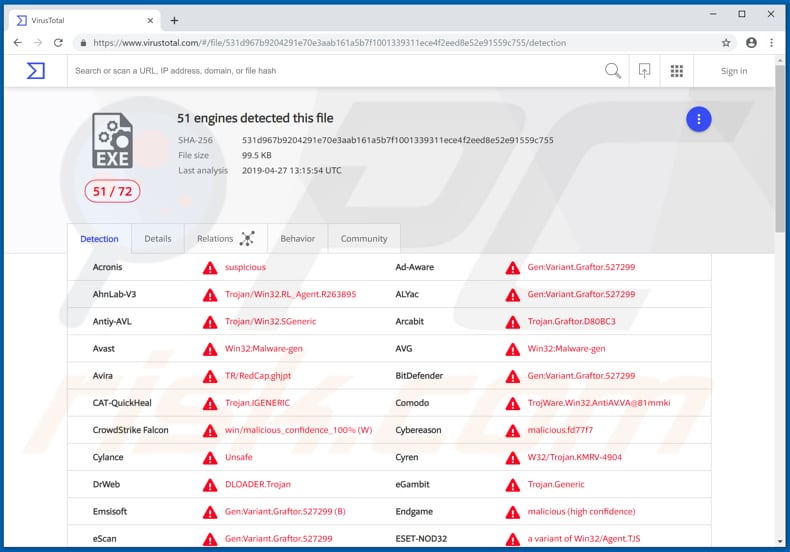Open Chrome three-dot menu
This screenshot has height=552, width=790.
point(771,43)
